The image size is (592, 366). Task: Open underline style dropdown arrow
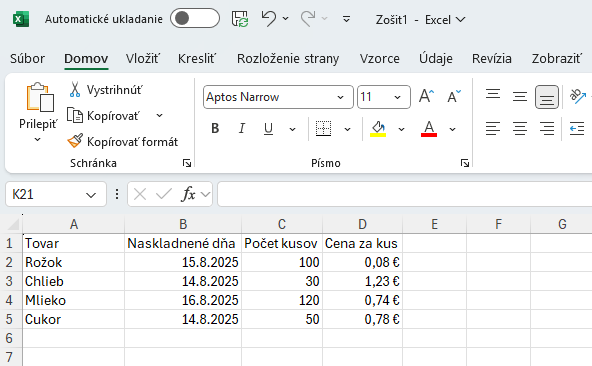point(292,129)
